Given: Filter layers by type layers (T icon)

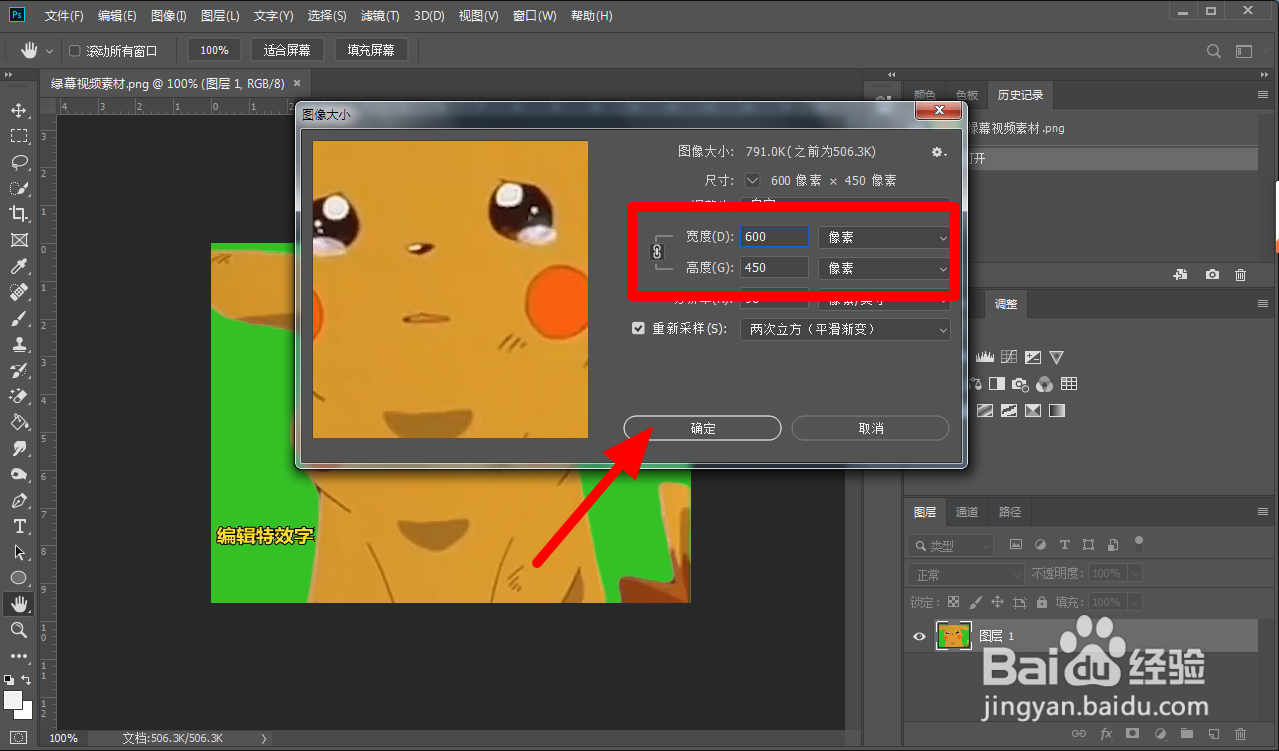Looking at the screenshot, I should point(1064,545).
